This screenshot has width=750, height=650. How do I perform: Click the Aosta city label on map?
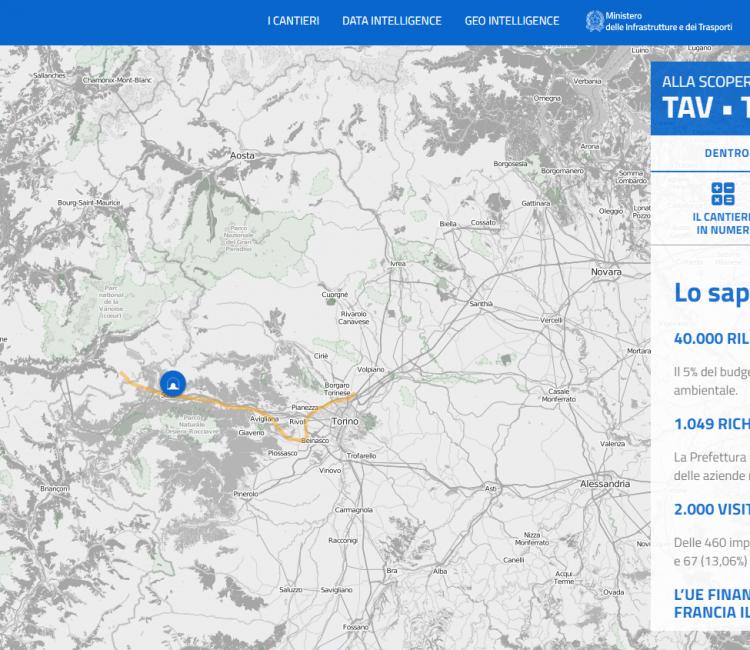pyautogui.click(x=243, y=155)
